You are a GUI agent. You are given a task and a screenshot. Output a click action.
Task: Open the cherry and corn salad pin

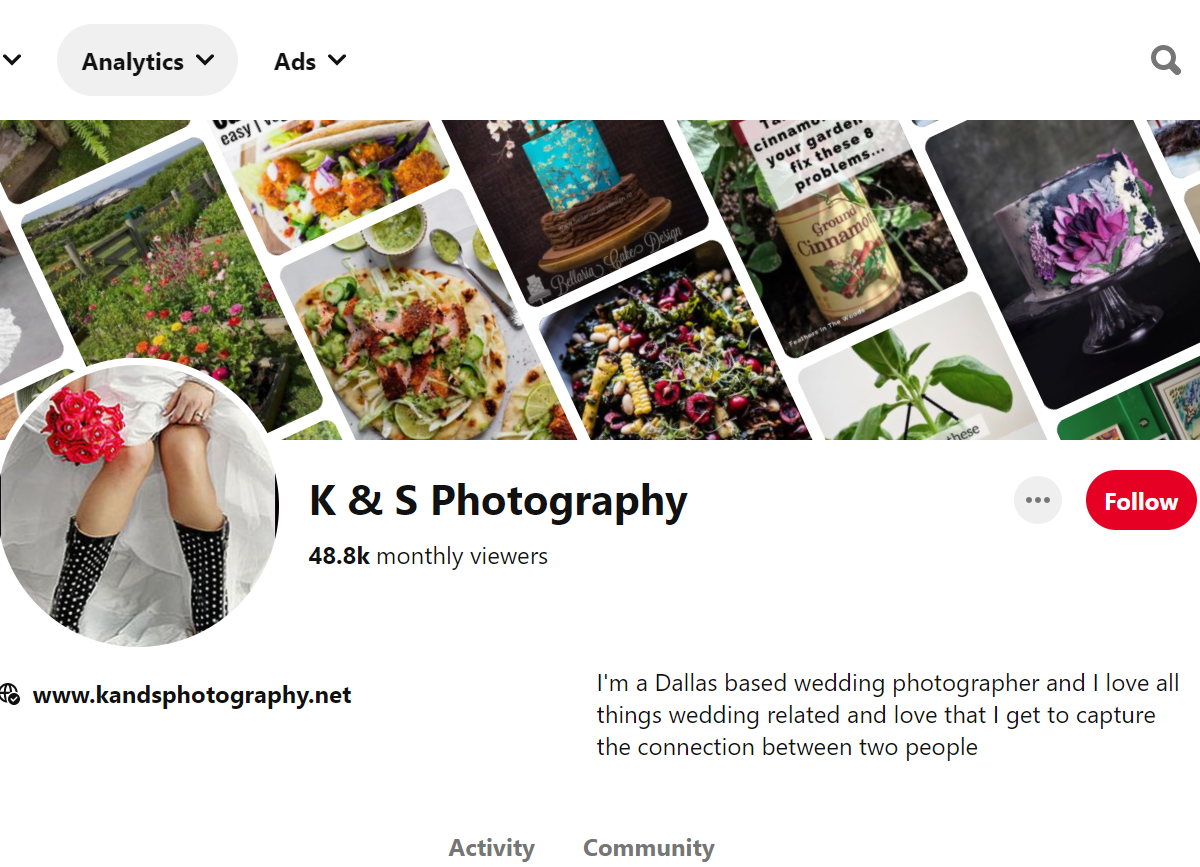click(680, 360)
